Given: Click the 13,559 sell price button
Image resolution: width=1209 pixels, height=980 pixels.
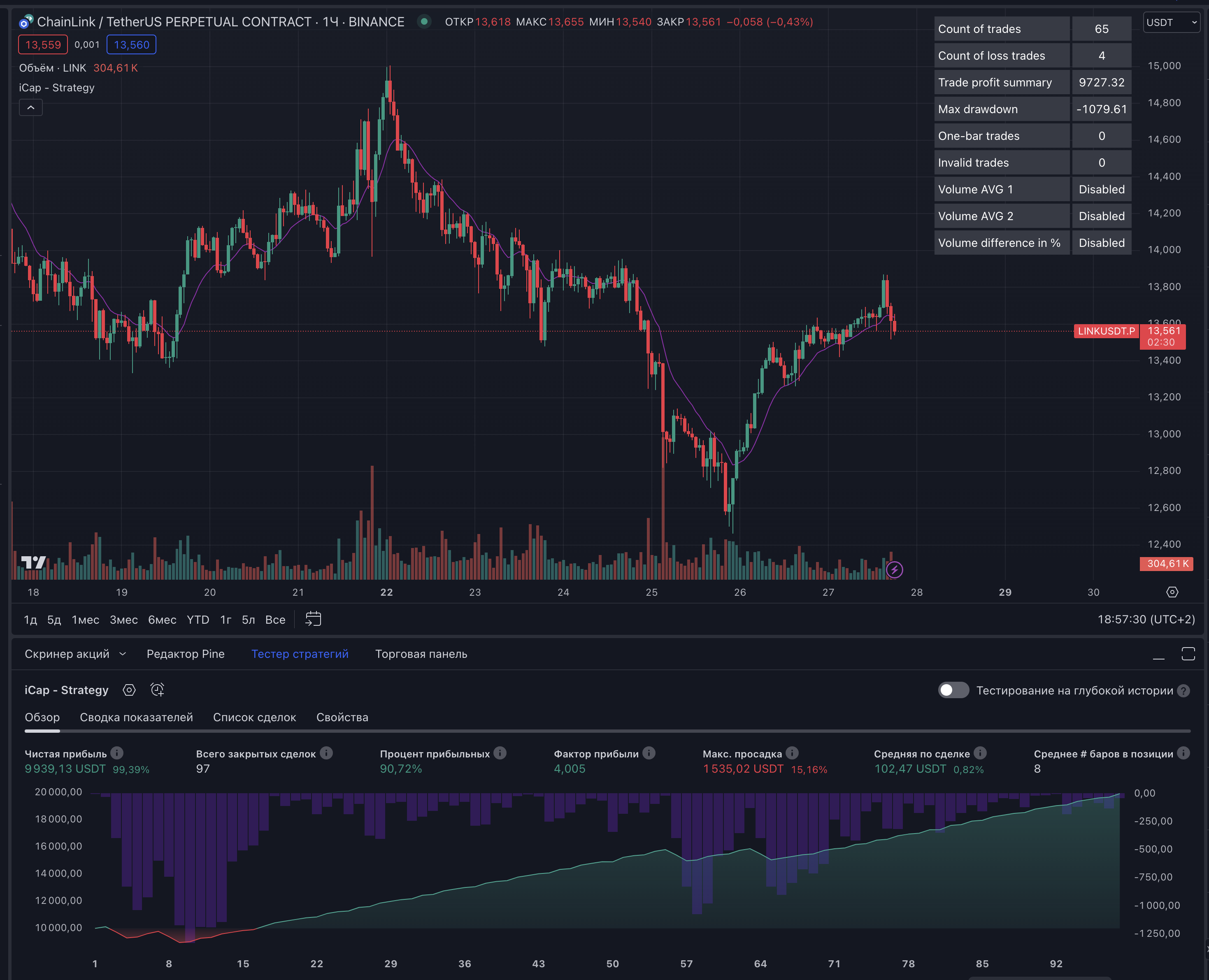Looking at the screenshot, I should pos(43,44).
